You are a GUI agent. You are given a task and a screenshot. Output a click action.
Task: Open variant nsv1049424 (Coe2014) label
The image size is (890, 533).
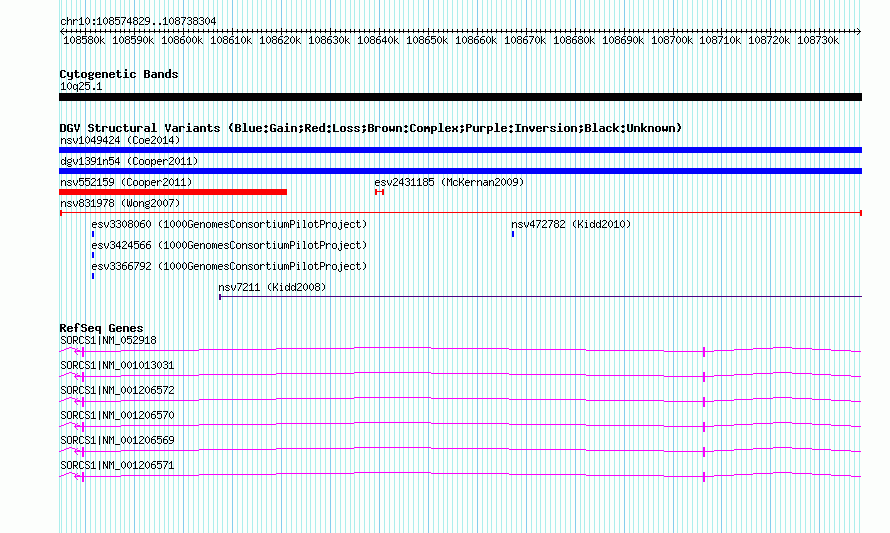point(120,140)
